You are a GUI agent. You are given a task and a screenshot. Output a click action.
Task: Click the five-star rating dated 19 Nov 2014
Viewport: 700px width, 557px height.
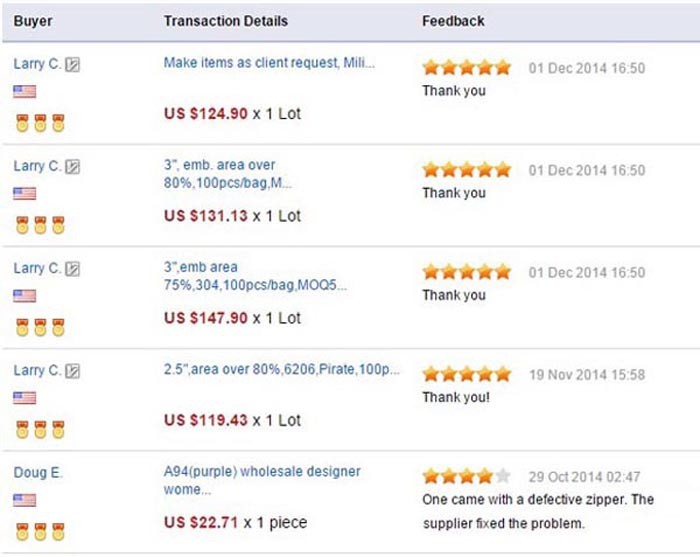[466, 374]
